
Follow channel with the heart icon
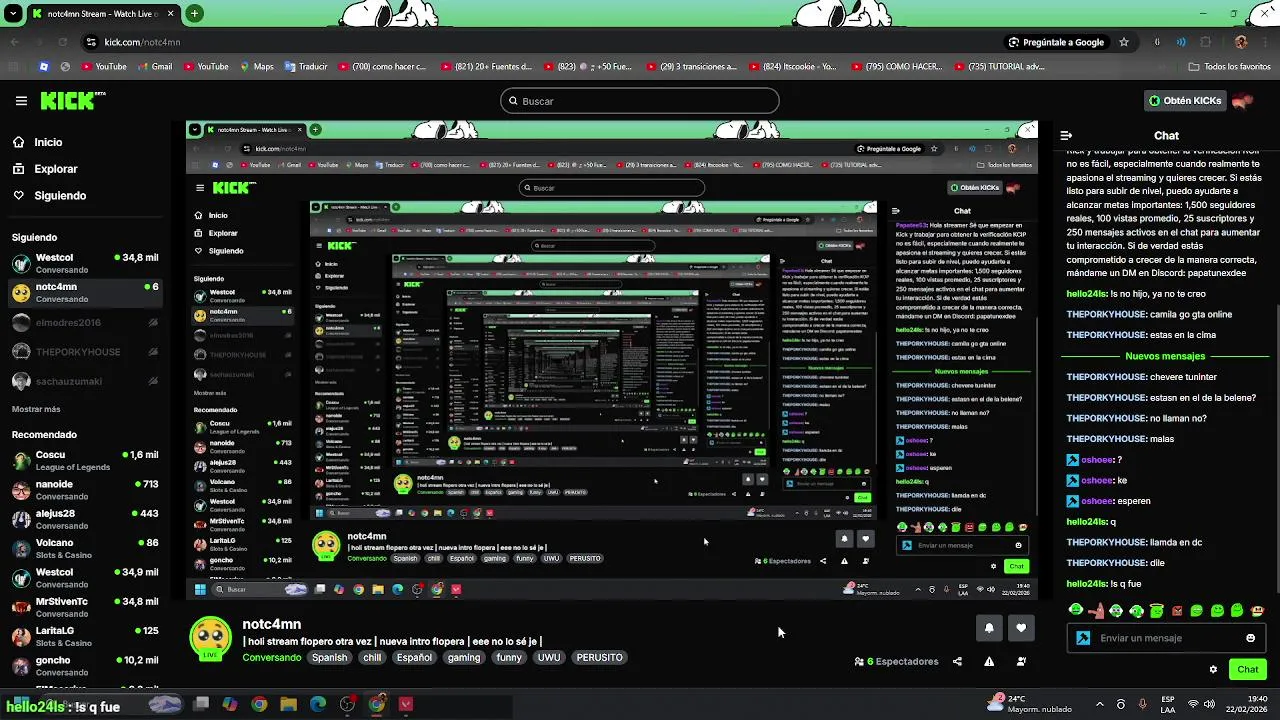click(x=1021, y=628)
